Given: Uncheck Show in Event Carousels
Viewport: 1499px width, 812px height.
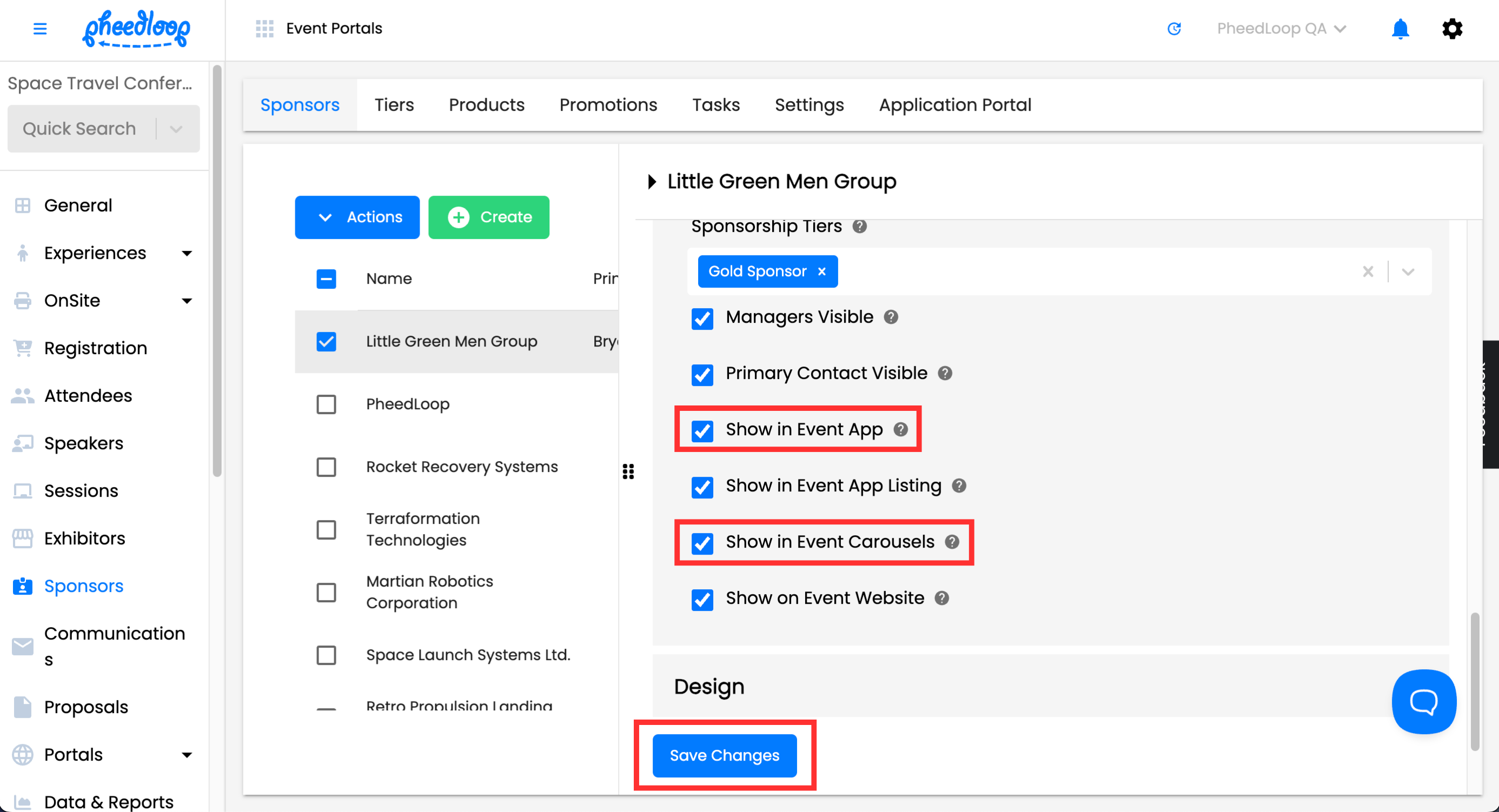Looking at the screenshot, I should click(702, 543).
